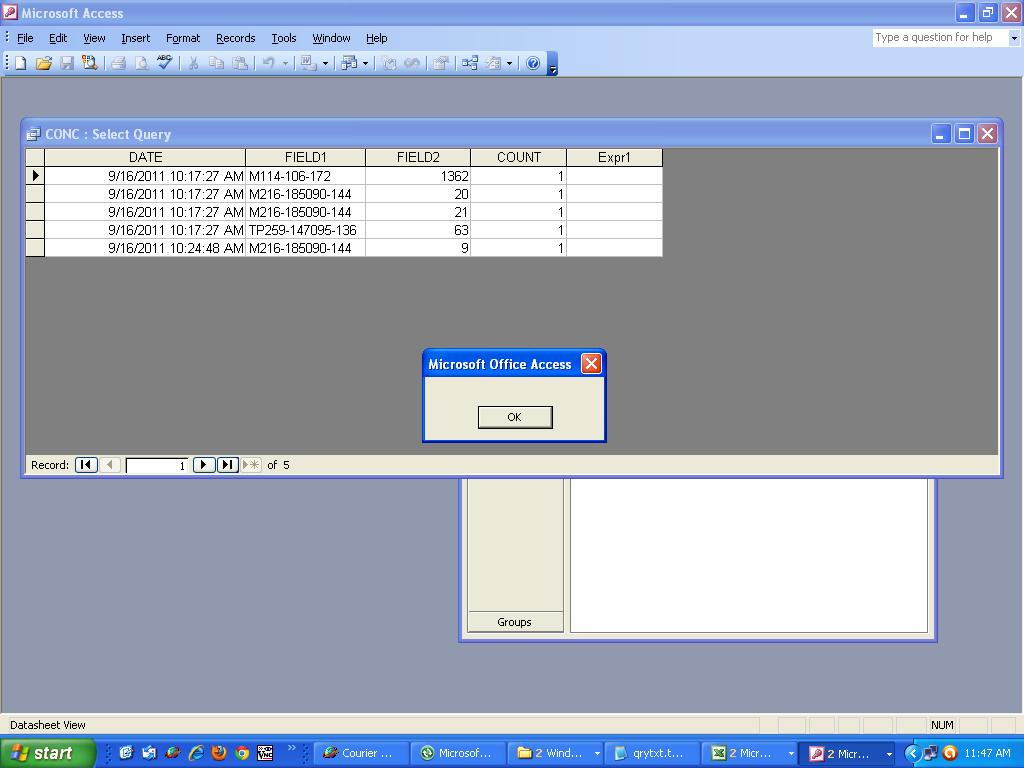Click the cell M114-106-172
The width and height of the screenshot is (1024, 768).
[x=305, y=176]
